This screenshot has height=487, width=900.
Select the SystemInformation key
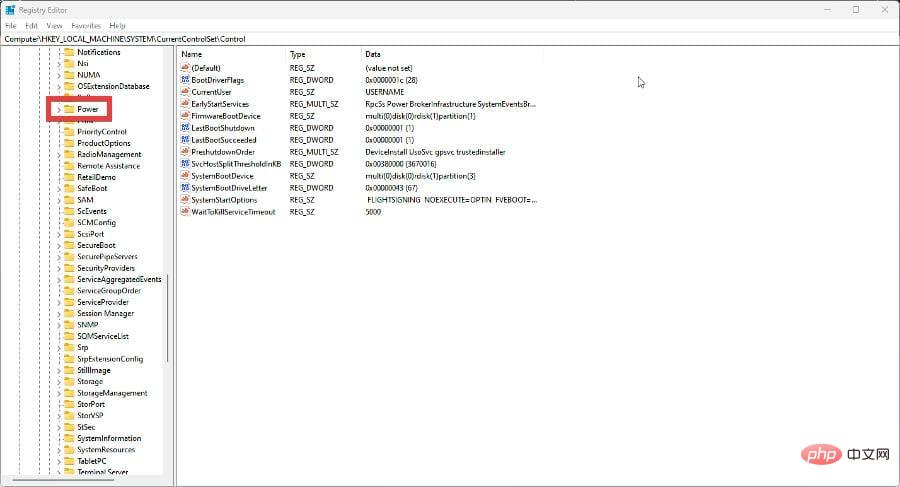[109, 438]
